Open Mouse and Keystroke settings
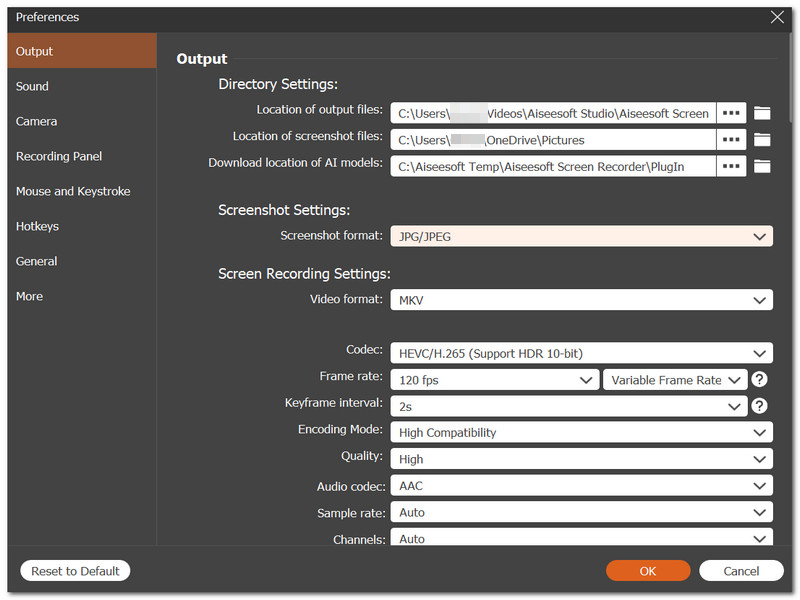This screenshot has height=600, width=800. [x=82, y=191]
